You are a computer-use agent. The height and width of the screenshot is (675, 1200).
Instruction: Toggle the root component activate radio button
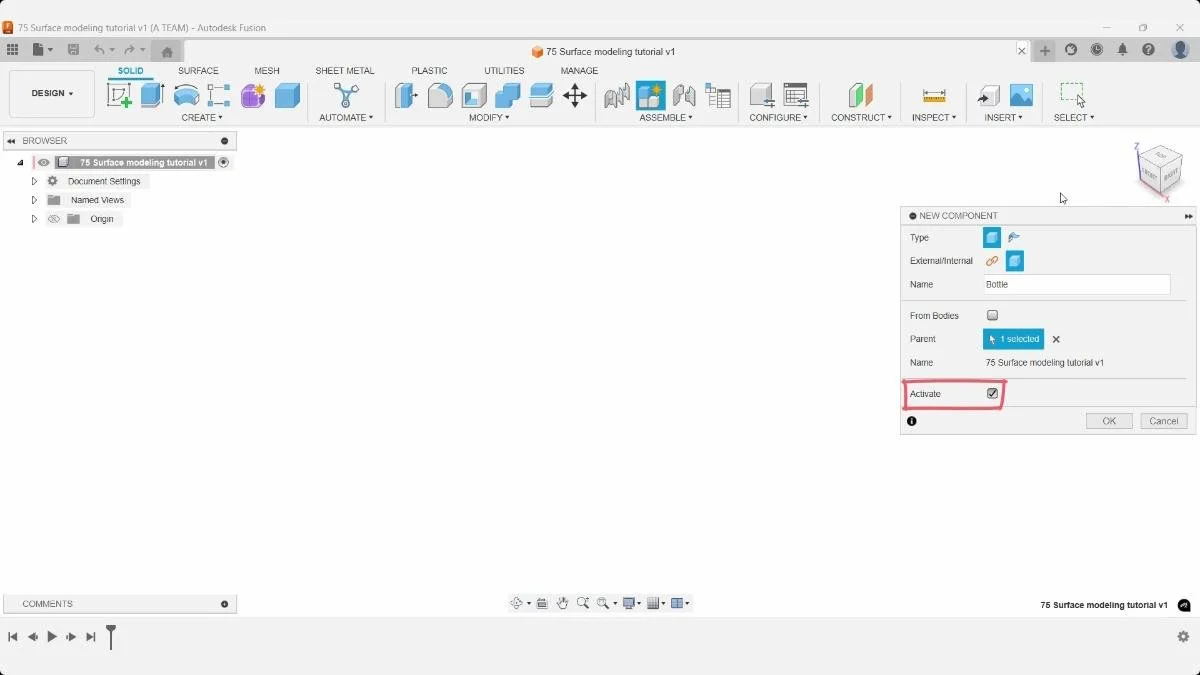(x=224, y=162)
